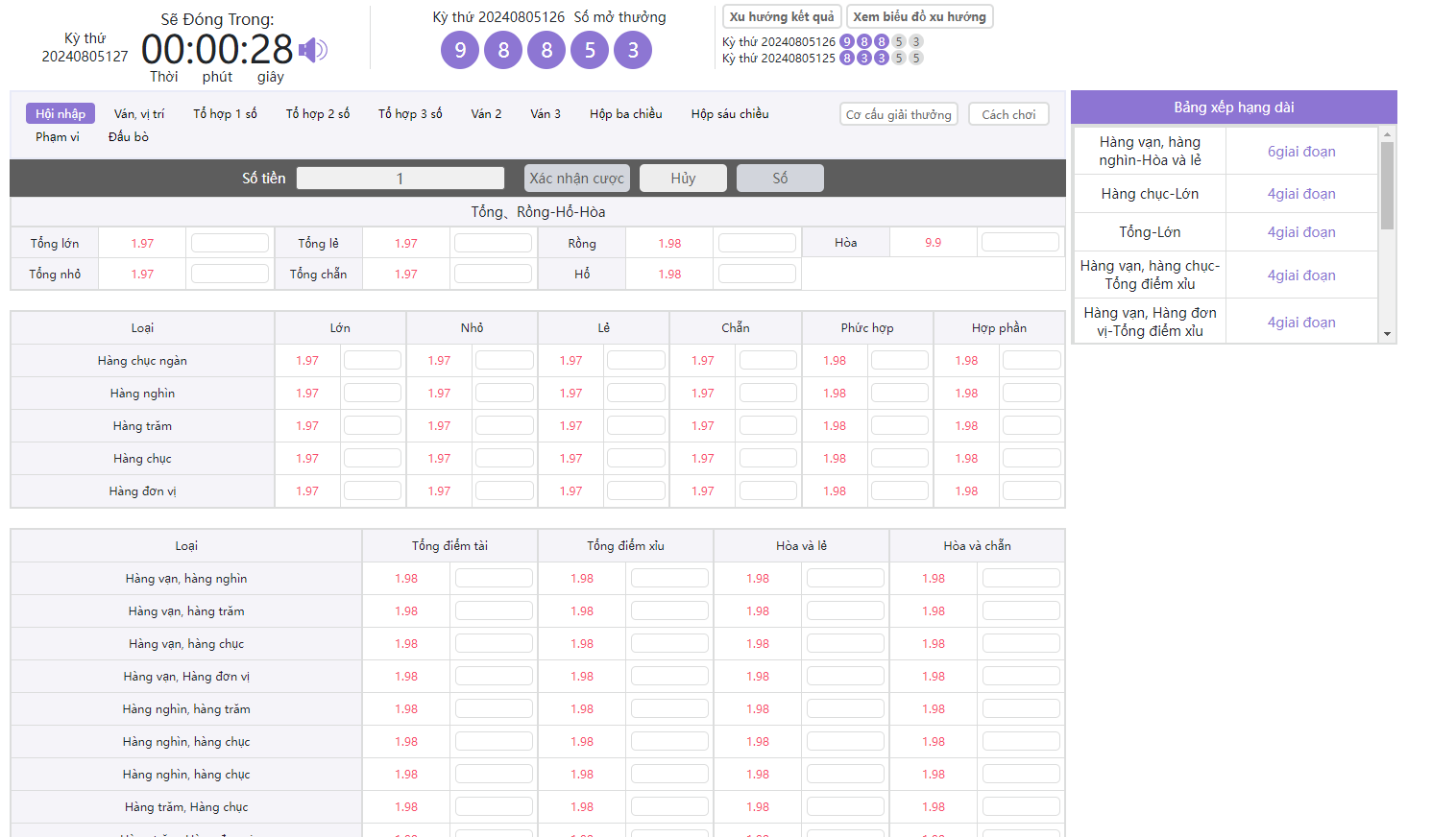Select the Tổ hợp 3 số tab
The image size is (1456, 837).
tap(410, 113)
